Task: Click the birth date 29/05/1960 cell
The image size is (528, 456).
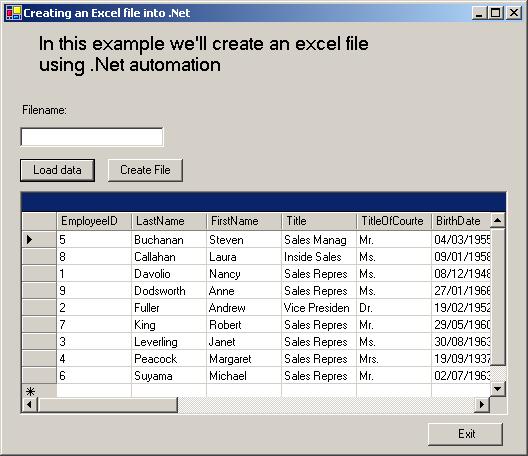Action: coord(461,325)
